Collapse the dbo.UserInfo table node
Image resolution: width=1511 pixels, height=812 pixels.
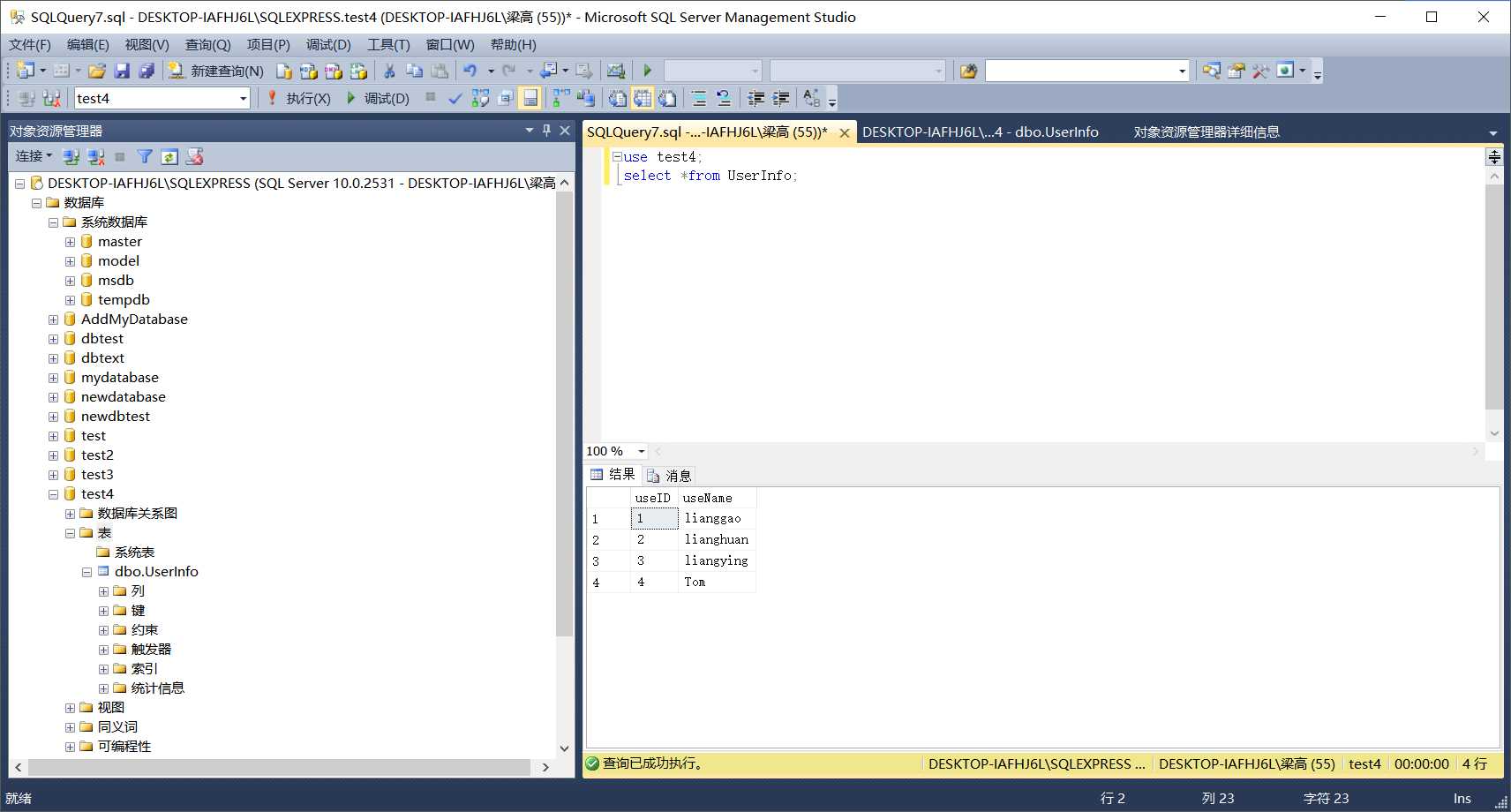(x=86, y=572)
